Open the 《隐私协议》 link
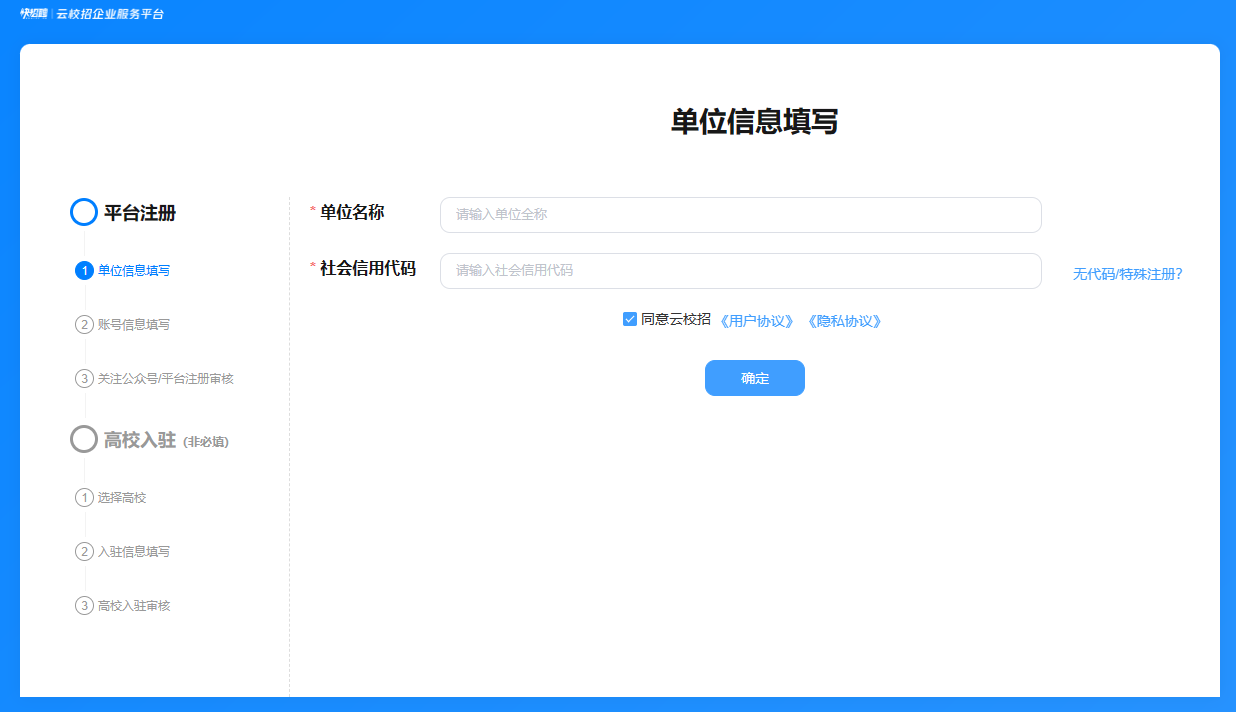 (x=844, y=321)
